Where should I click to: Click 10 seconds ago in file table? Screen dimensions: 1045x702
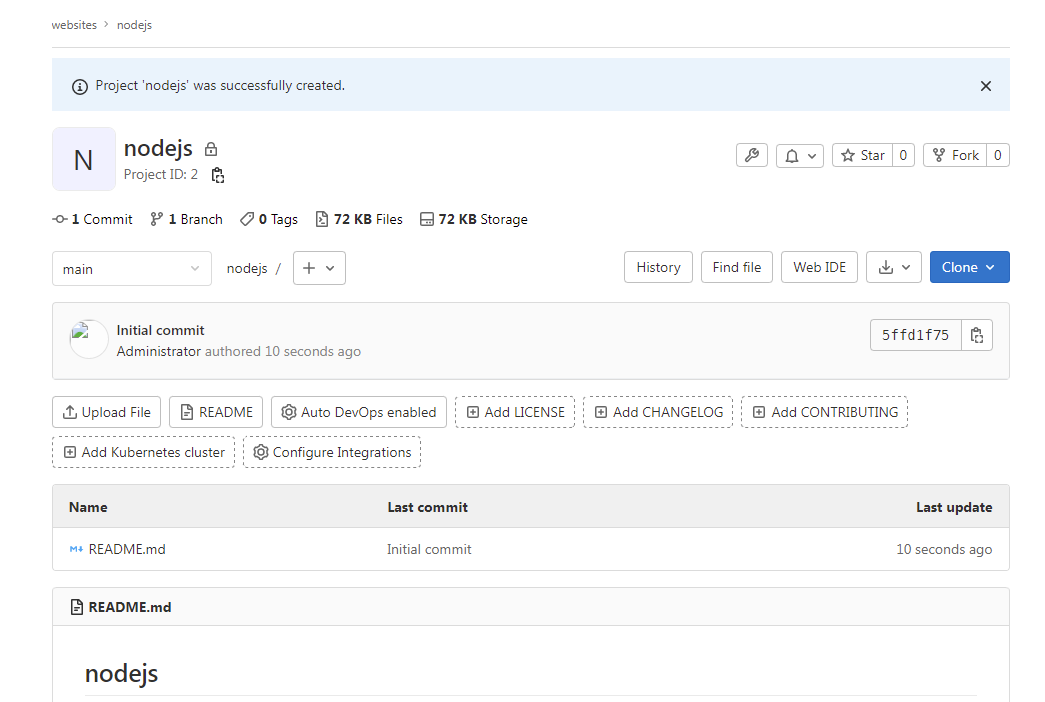click(944, 549)
